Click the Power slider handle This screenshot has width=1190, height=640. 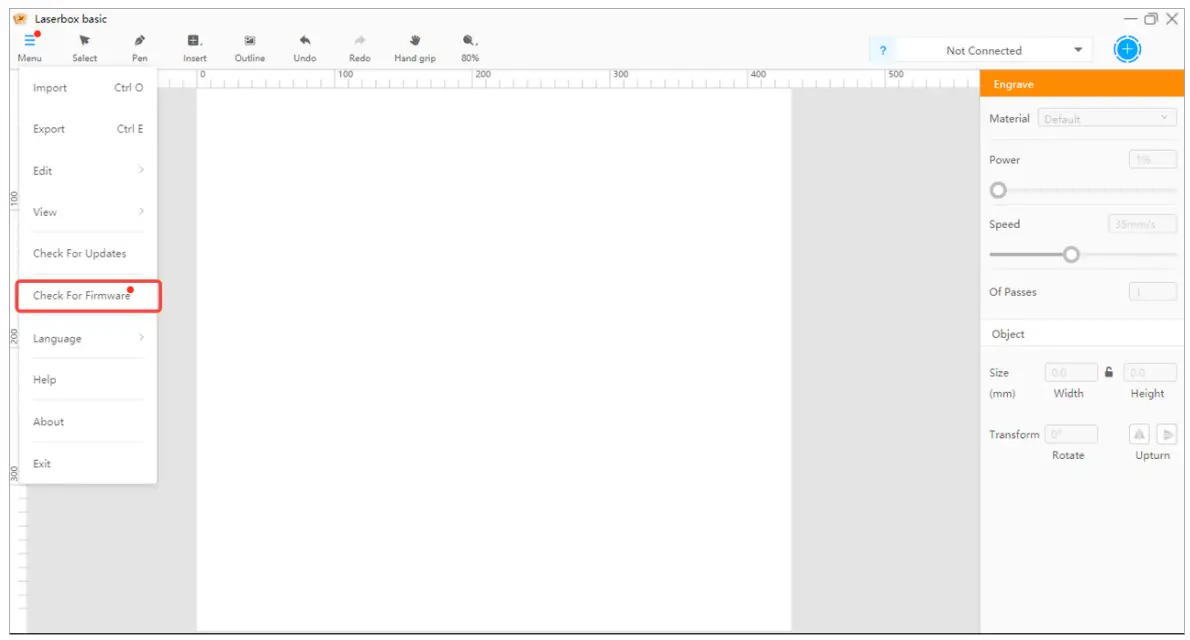[998, 191]
